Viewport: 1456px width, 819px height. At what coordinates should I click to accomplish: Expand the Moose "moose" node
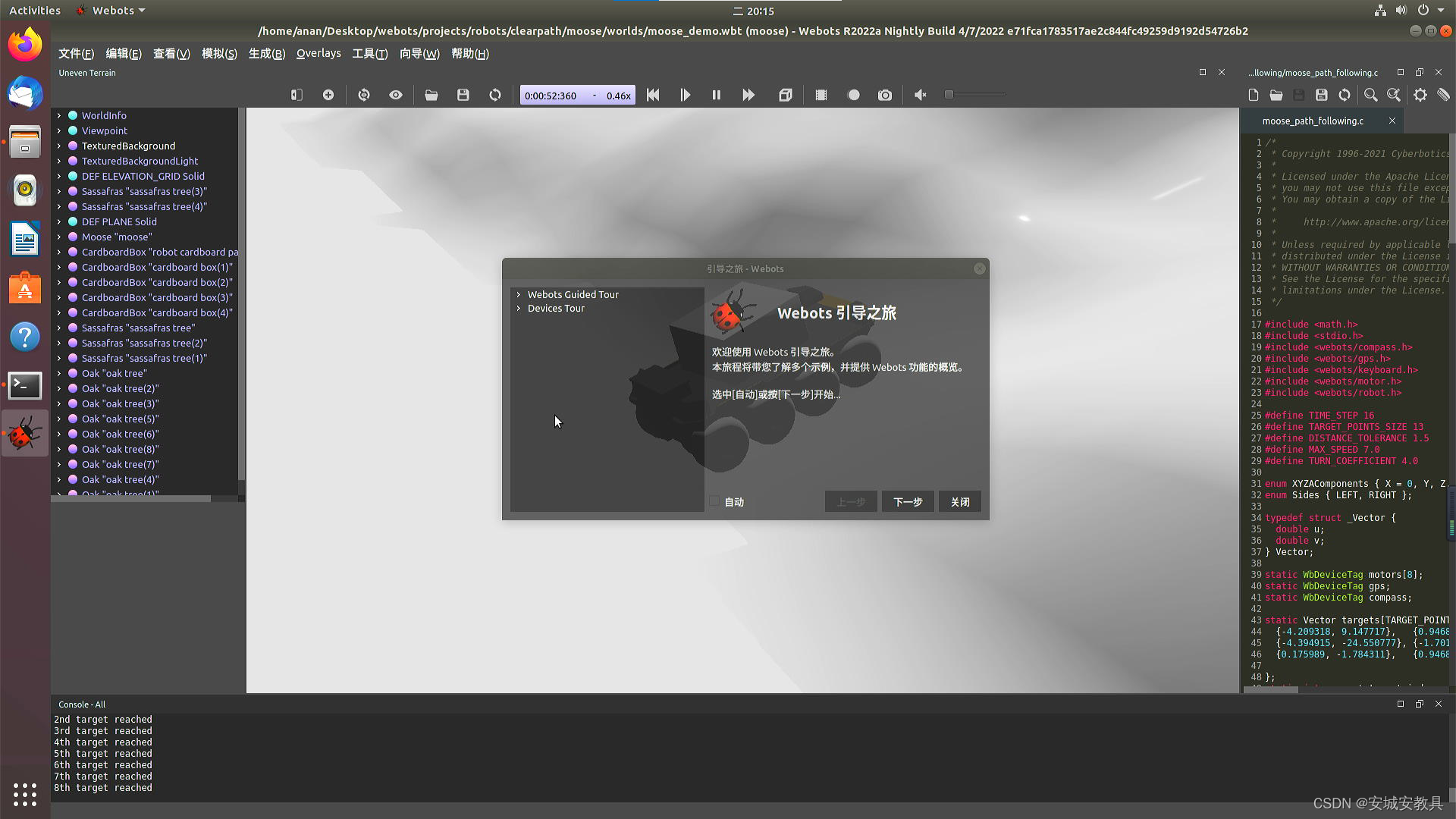coord(59,237)
